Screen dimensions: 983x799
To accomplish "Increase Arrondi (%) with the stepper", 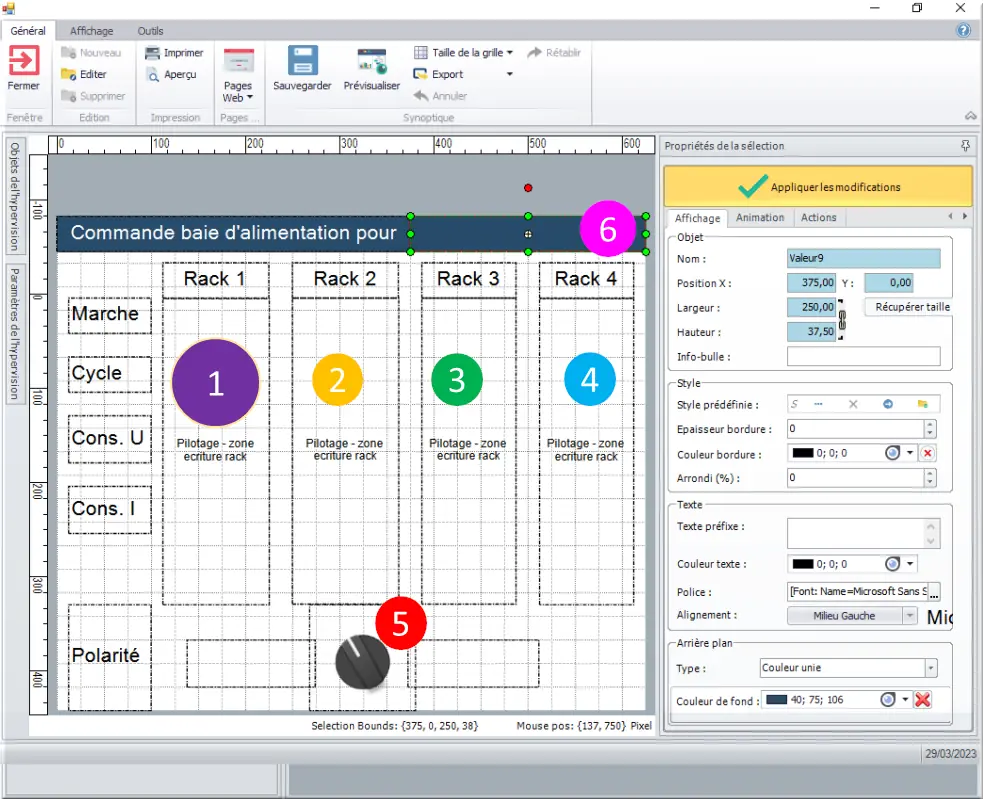I will click(x=930, y=474).
